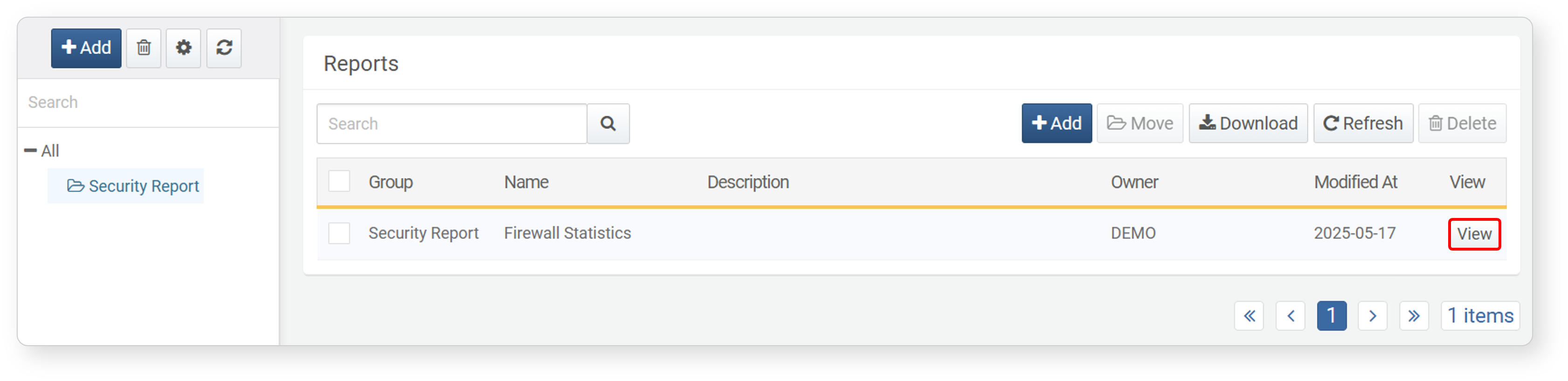Click the Add button in the Reports toolbar

click(x=1057, y=124)
